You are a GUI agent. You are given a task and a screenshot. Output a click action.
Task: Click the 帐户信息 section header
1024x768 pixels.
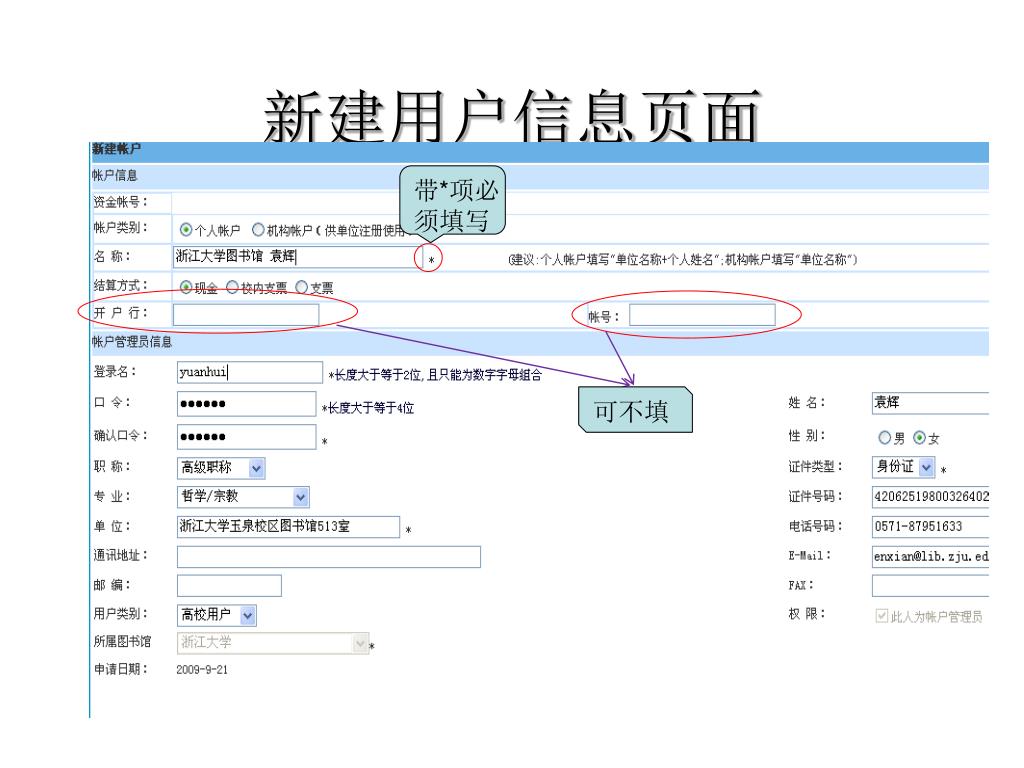tap(115, 175)
